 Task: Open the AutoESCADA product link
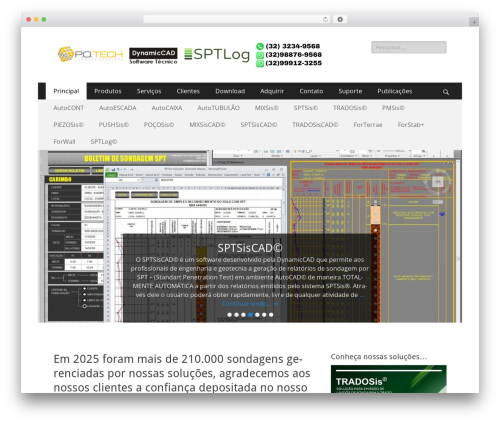pyautogui.click(x=118, y=108)
